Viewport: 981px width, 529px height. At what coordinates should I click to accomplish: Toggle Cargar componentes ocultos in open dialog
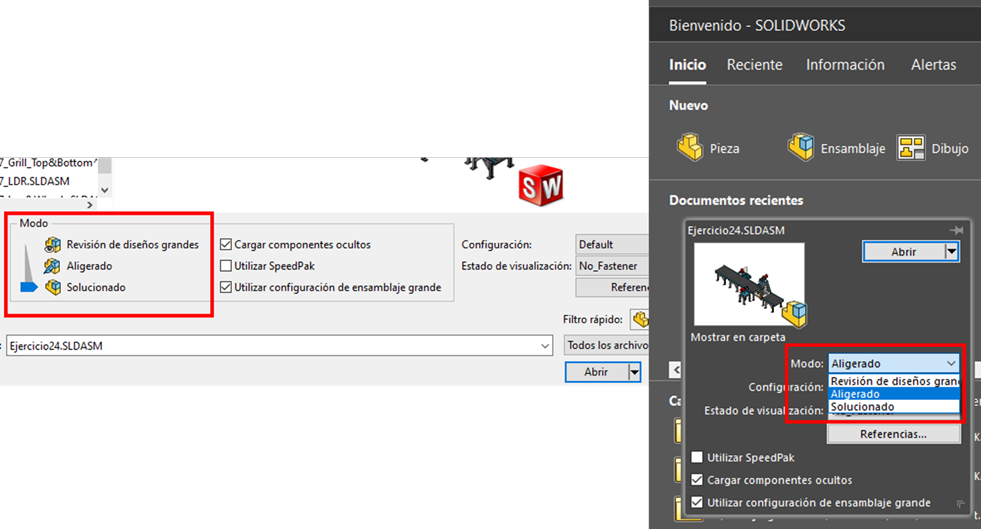tap(226, 244)
